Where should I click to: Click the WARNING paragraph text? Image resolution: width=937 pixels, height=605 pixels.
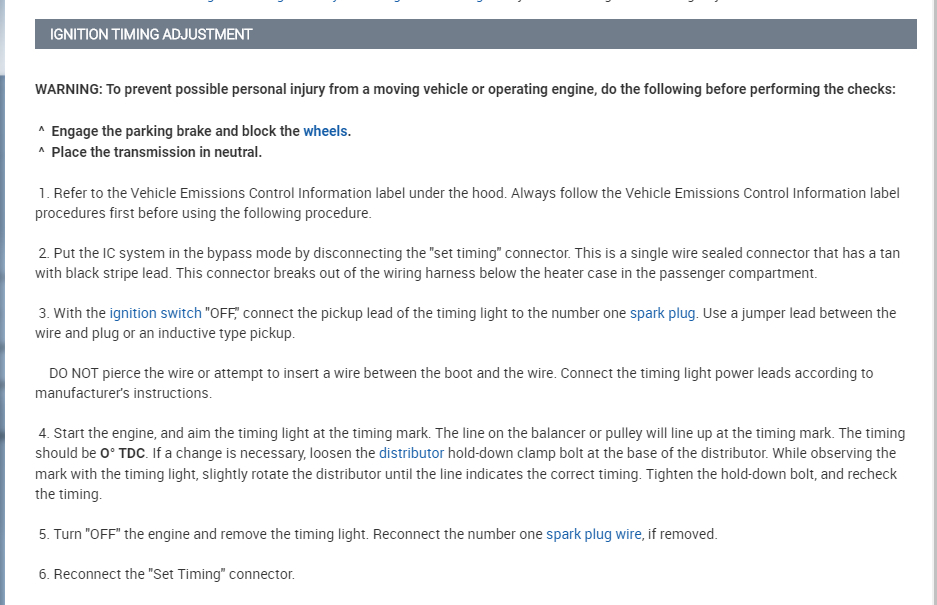point(465,89)
